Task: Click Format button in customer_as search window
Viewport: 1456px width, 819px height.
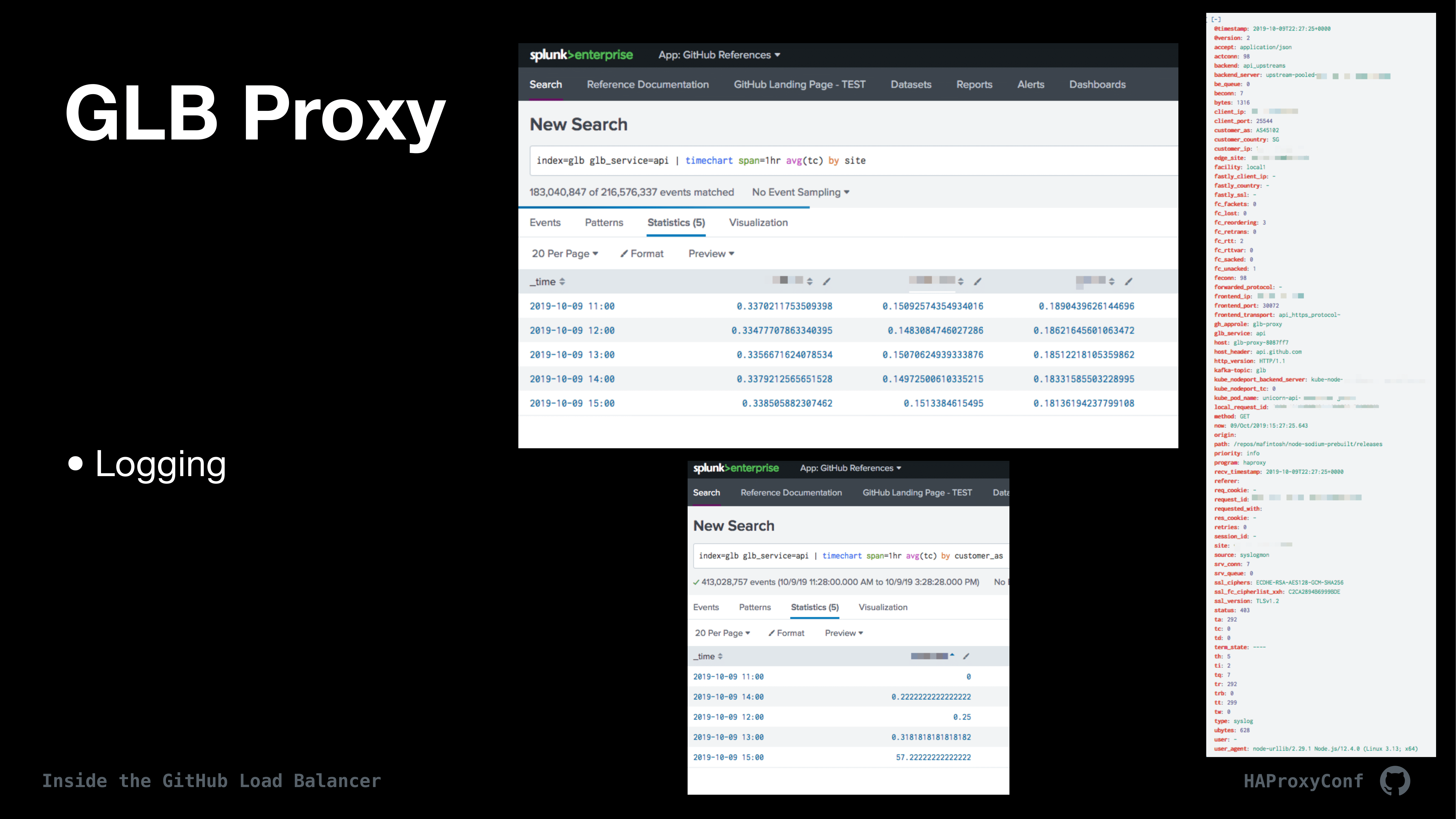Action: point(786,633)
